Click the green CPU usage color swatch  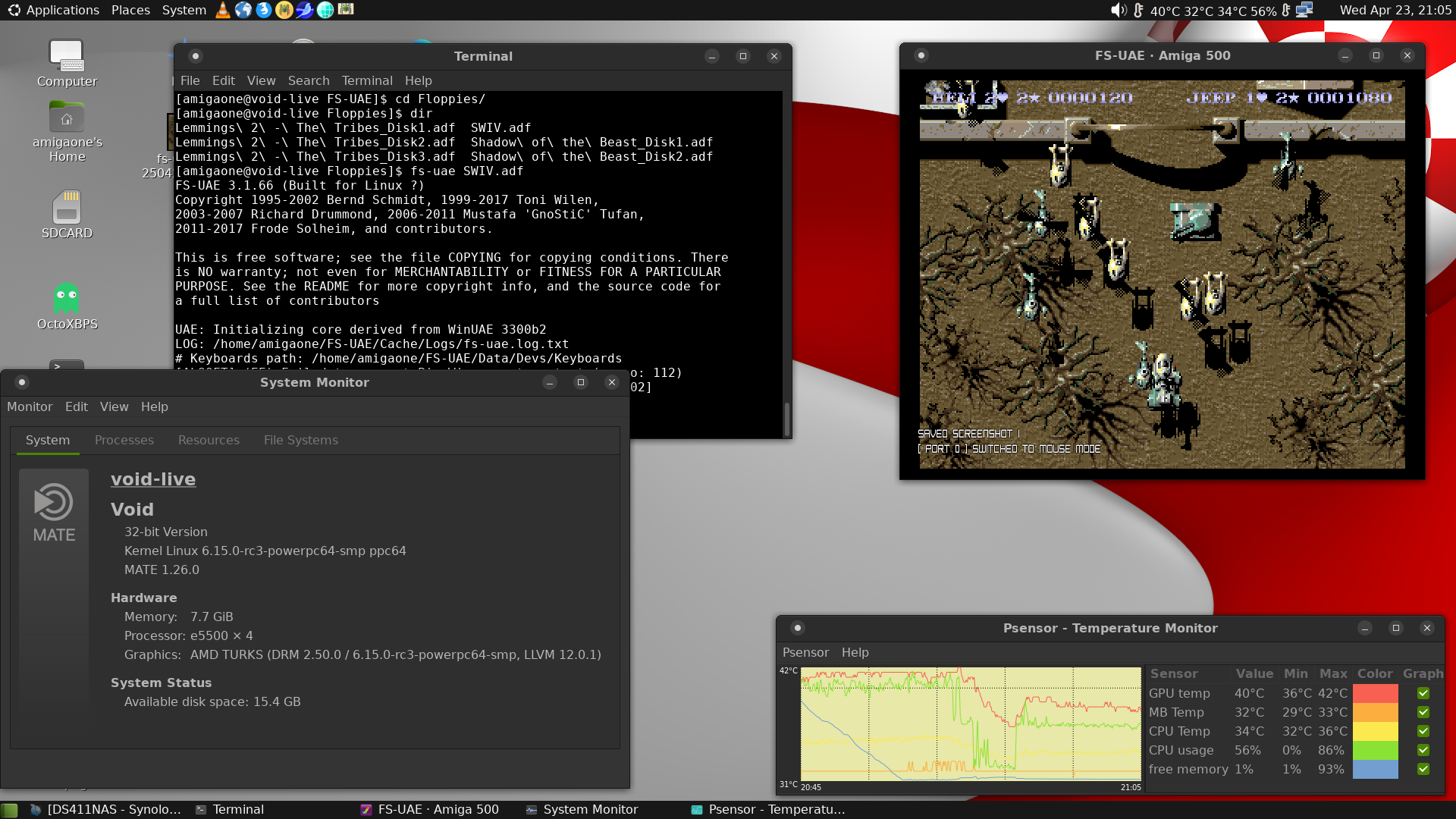(1375, 750)
